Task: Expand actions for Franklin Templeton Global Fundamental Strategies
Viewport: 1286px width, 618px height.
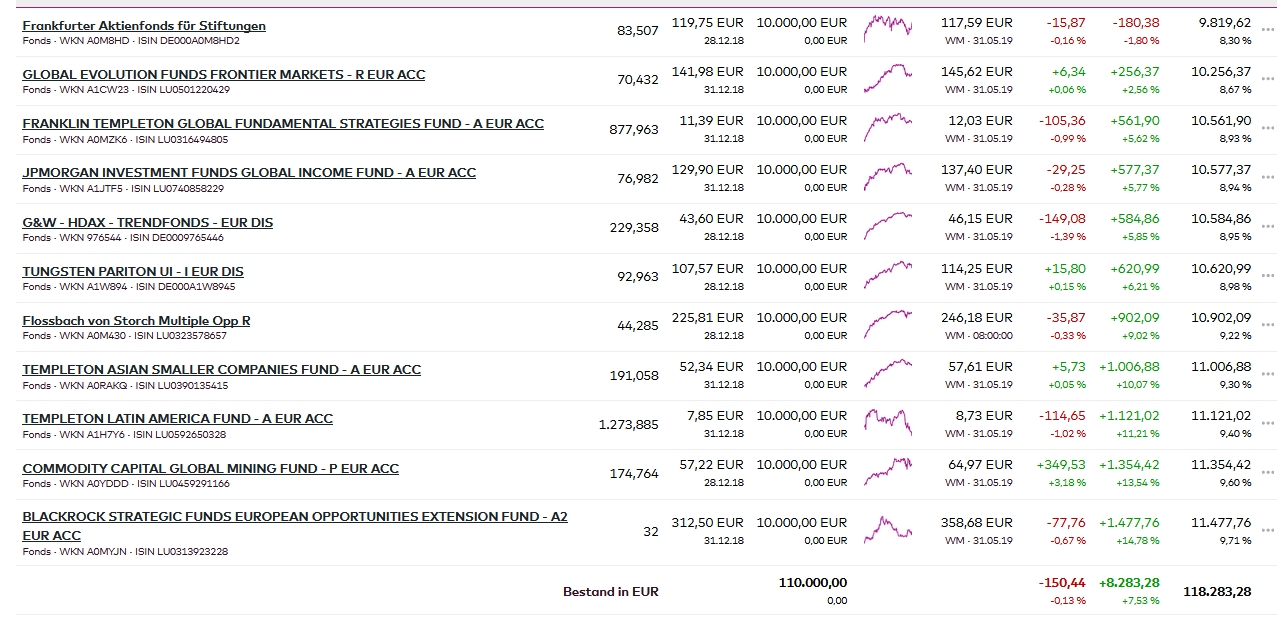Action: [1268, 128]
